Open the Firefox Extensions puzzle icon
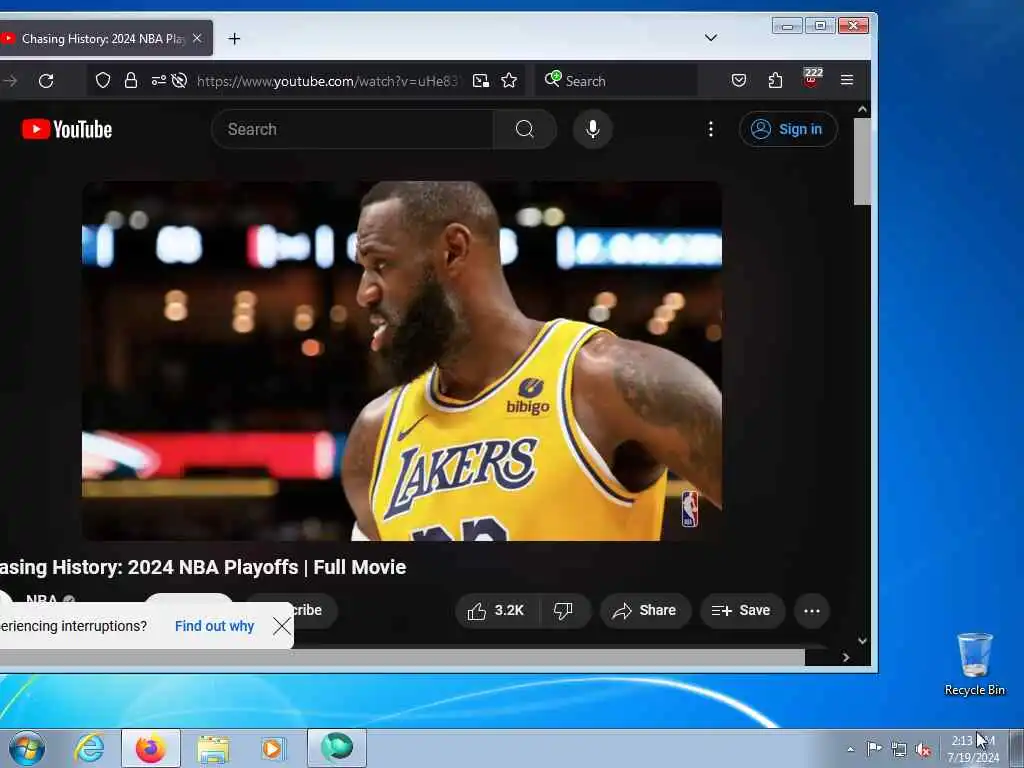Viewport: 1024px width, 768px height. 775,80
